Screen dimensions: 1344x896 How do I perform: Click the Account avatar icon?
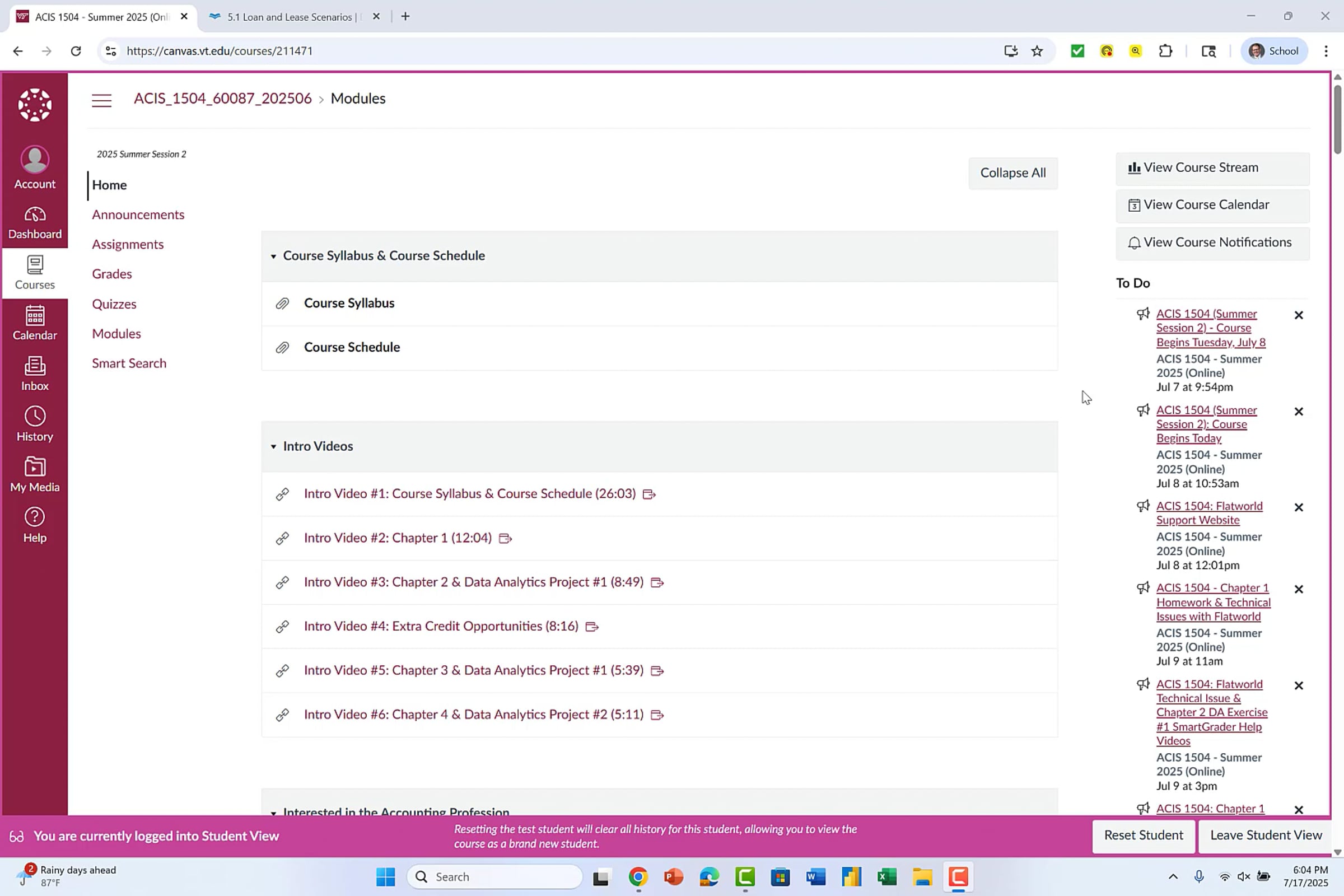pos(34,160)
